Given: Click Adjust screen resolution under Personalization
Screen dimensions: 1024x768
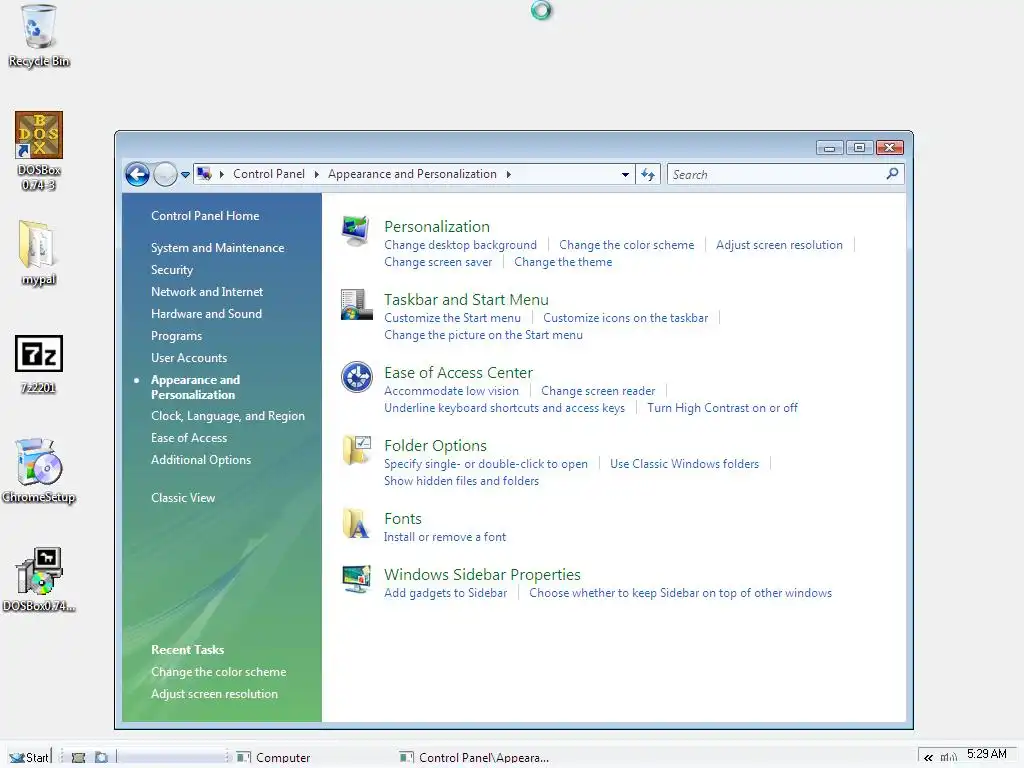Looking at the screenshot, I should (x=779, y=245).
